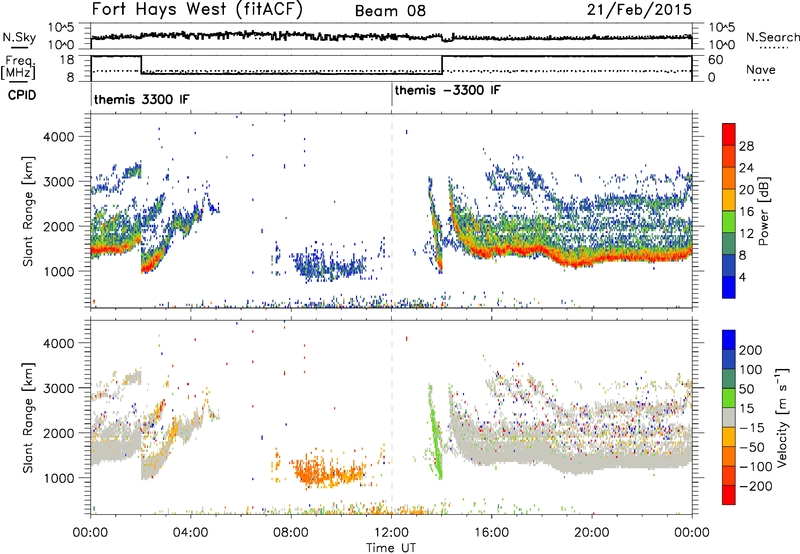Viewport: 800px width, 554px height.
Task: Click the "-100" tick on Velocity colorbar
Action: [x=755, y=467]
